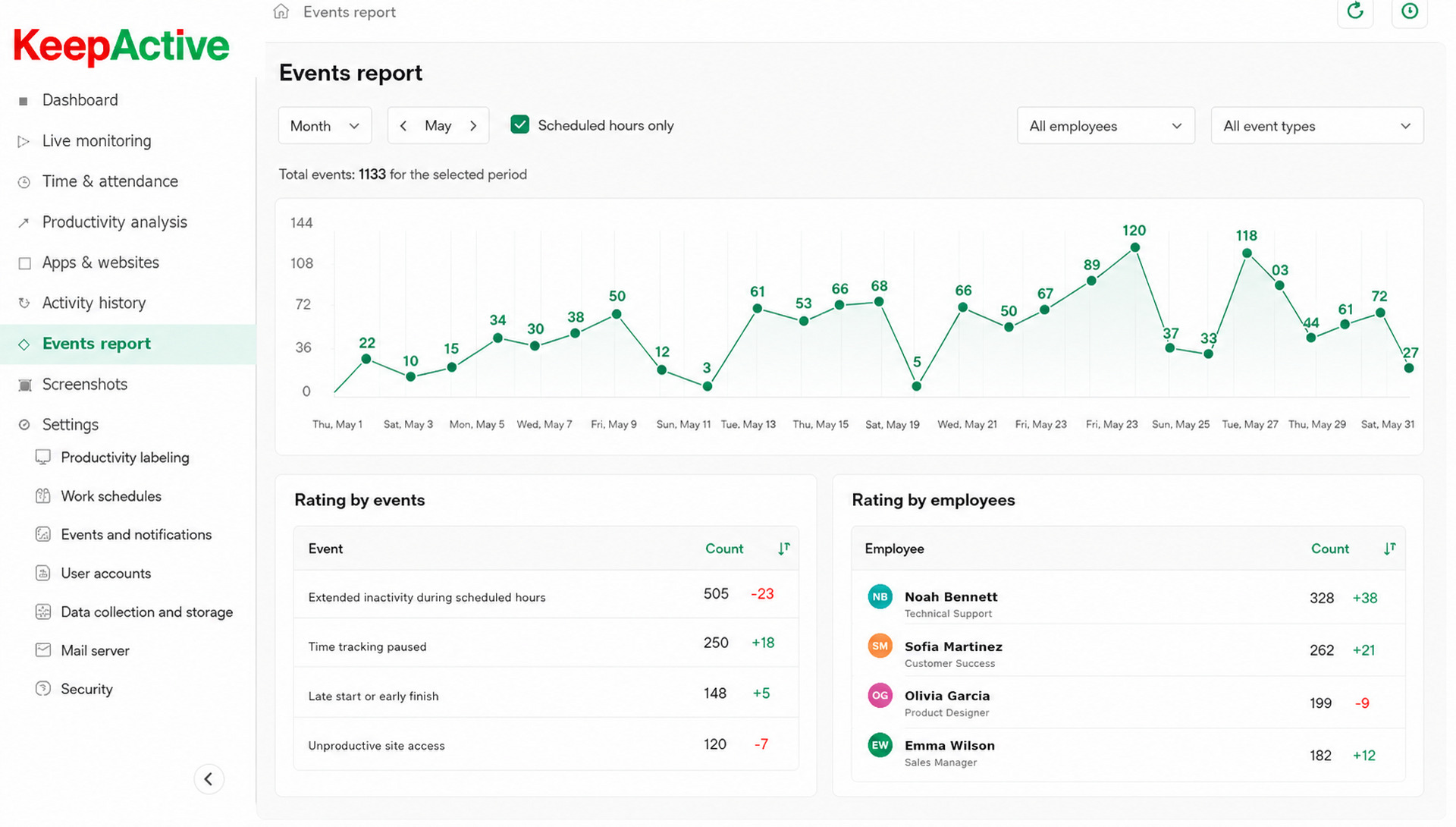Click the Productivity labeling monitor icon
1456x827 pixels.
43,458
